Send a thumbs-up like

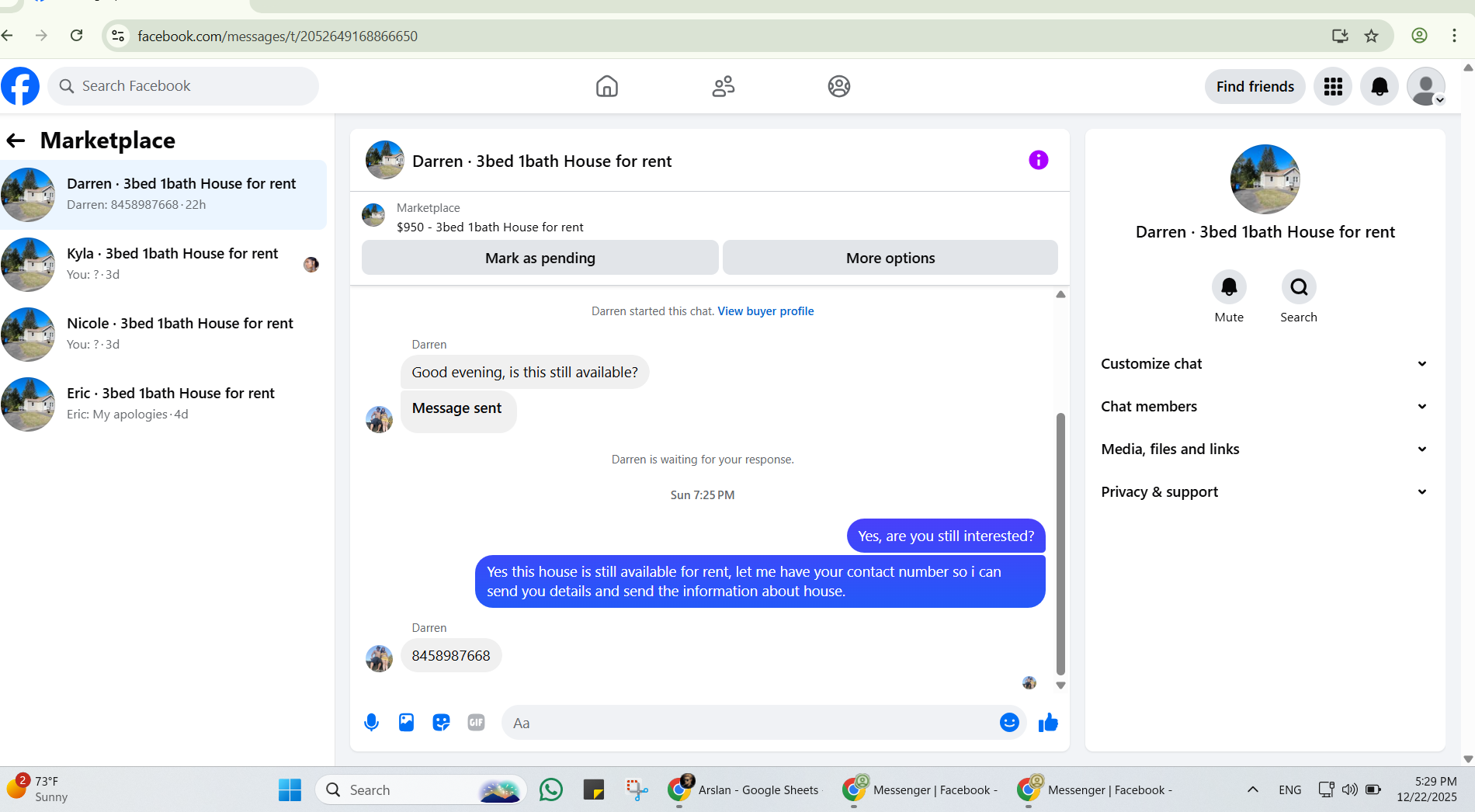click(x=1048, y=723)
